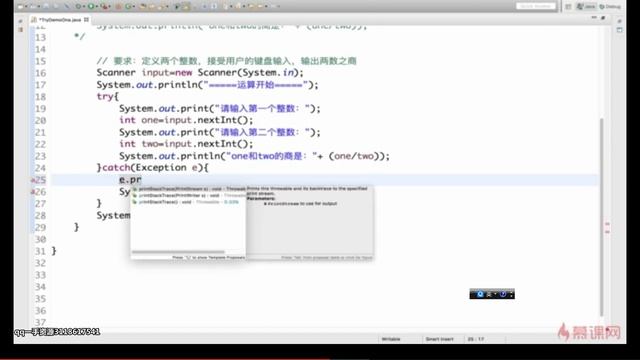
Task: Click the e.pr text on line 25
Action: pos(130,180)
